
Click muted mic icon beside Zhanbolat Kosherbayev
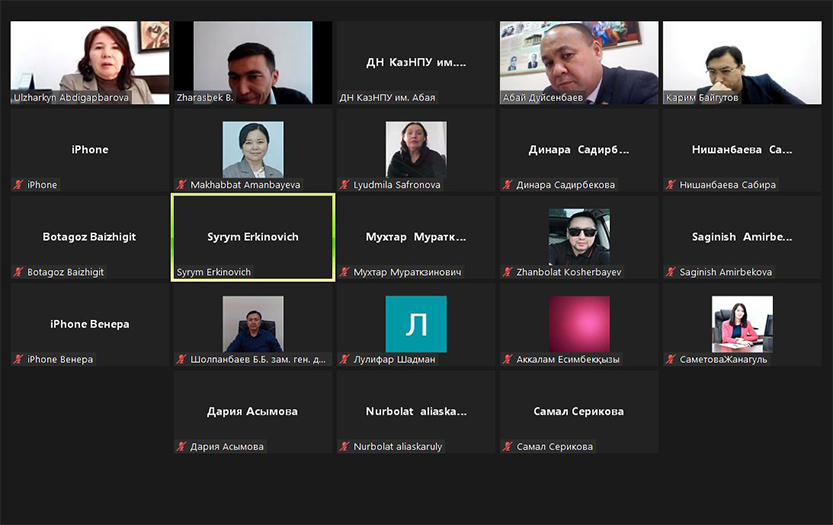point(508,272)
